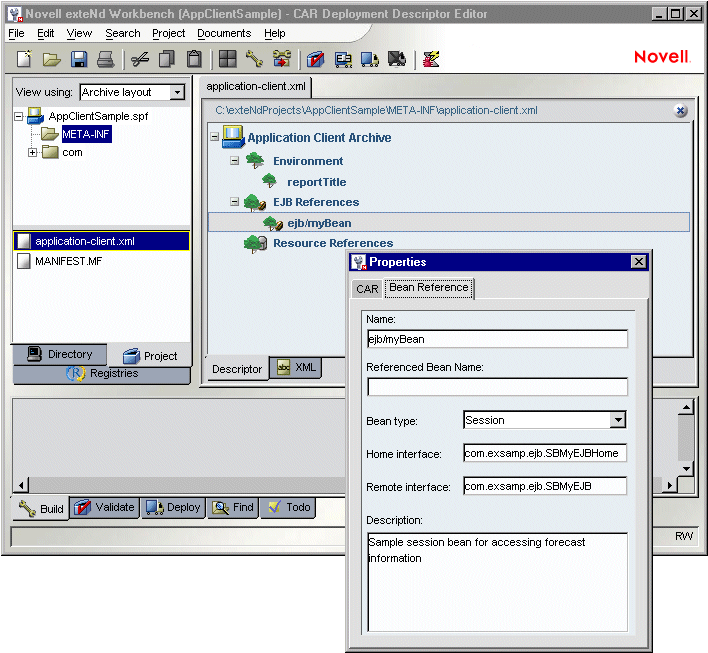The height and width of the screenshot is (653, 708).
Task: Switch to the Directory navigation tab
Action: 60,354
